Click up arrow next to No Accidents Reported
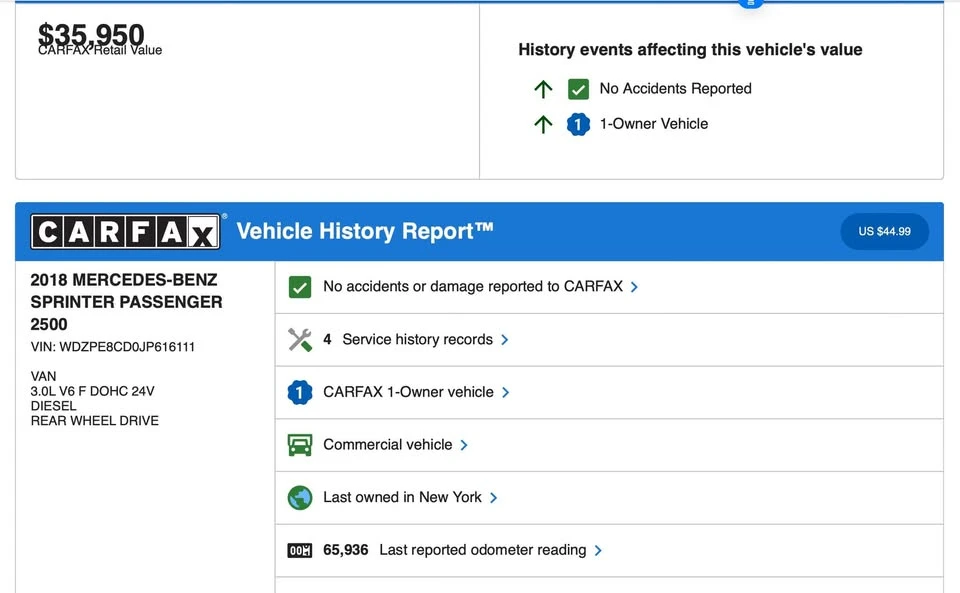The image size is (960, 593). tap(543, 89)
